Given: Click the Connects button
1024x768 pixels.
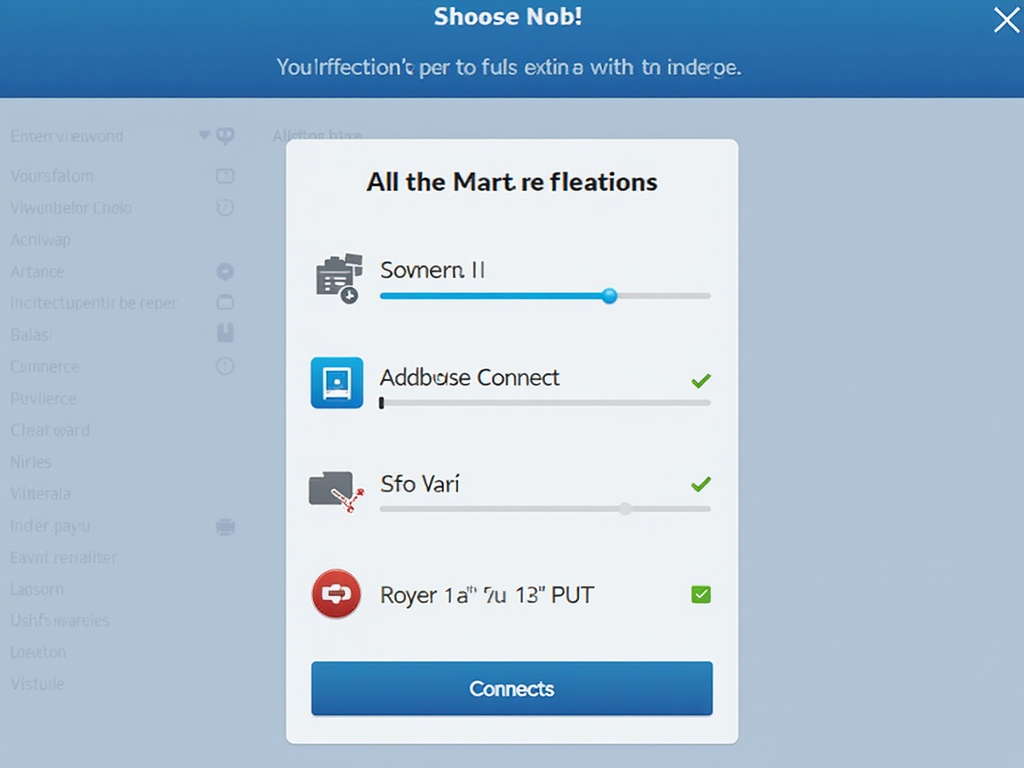Looking at the screenshot, I should (x=511, y=688).
